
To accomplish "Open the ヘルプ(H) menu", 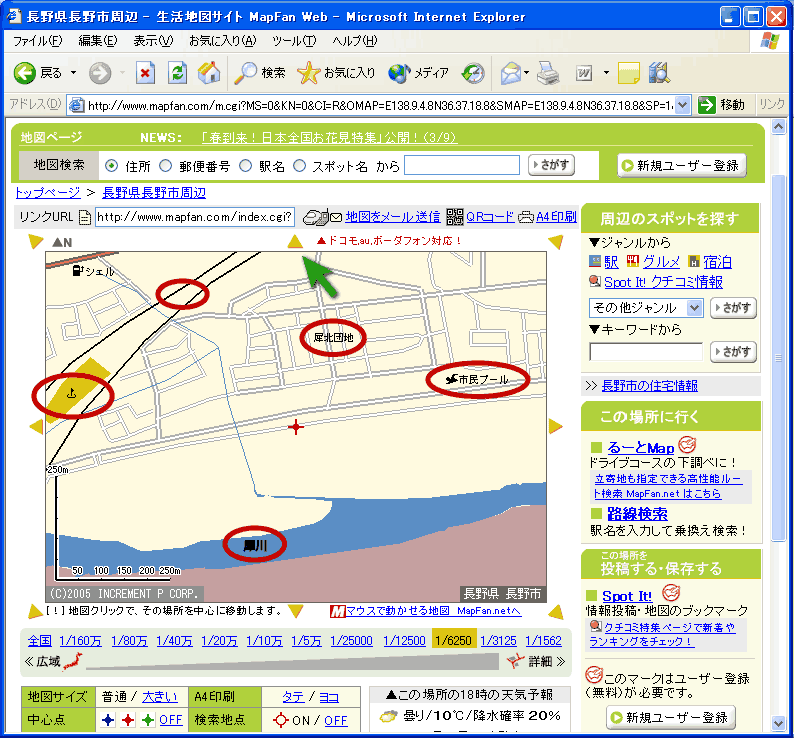I will tap(354, 41).
